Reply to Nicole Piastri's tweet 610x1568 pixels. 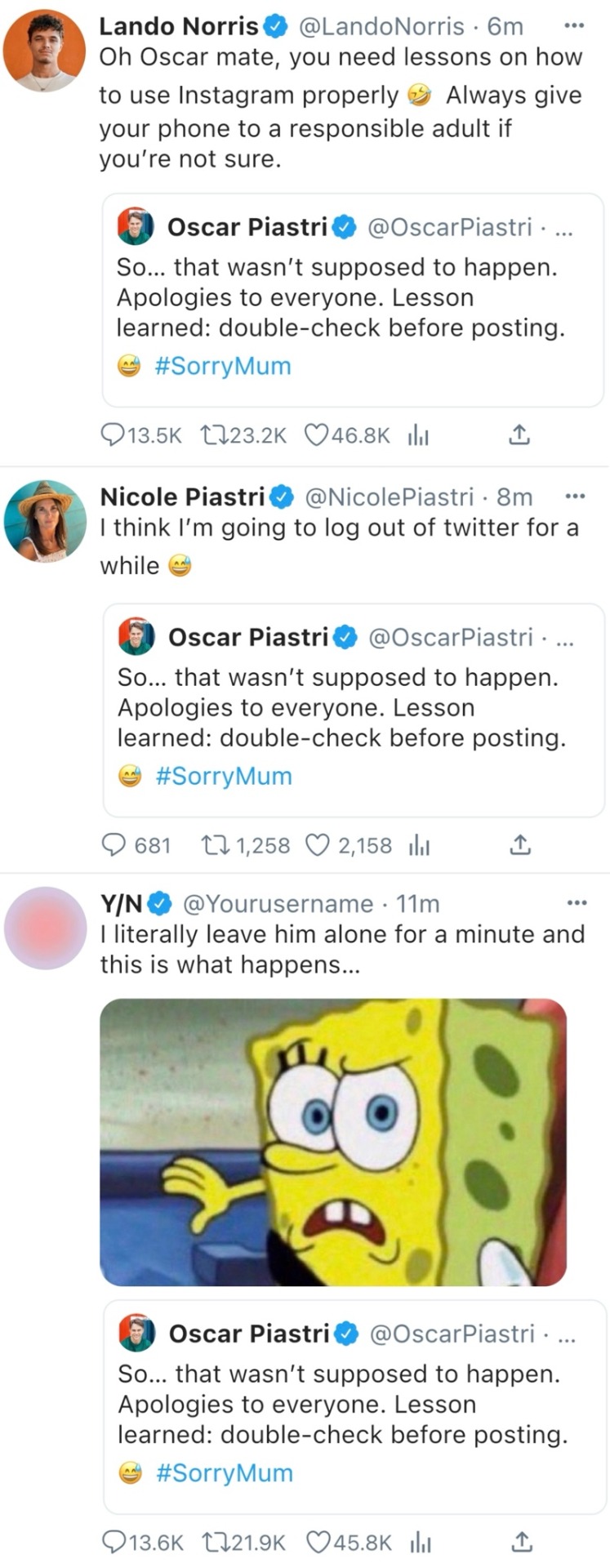point(113,845)
